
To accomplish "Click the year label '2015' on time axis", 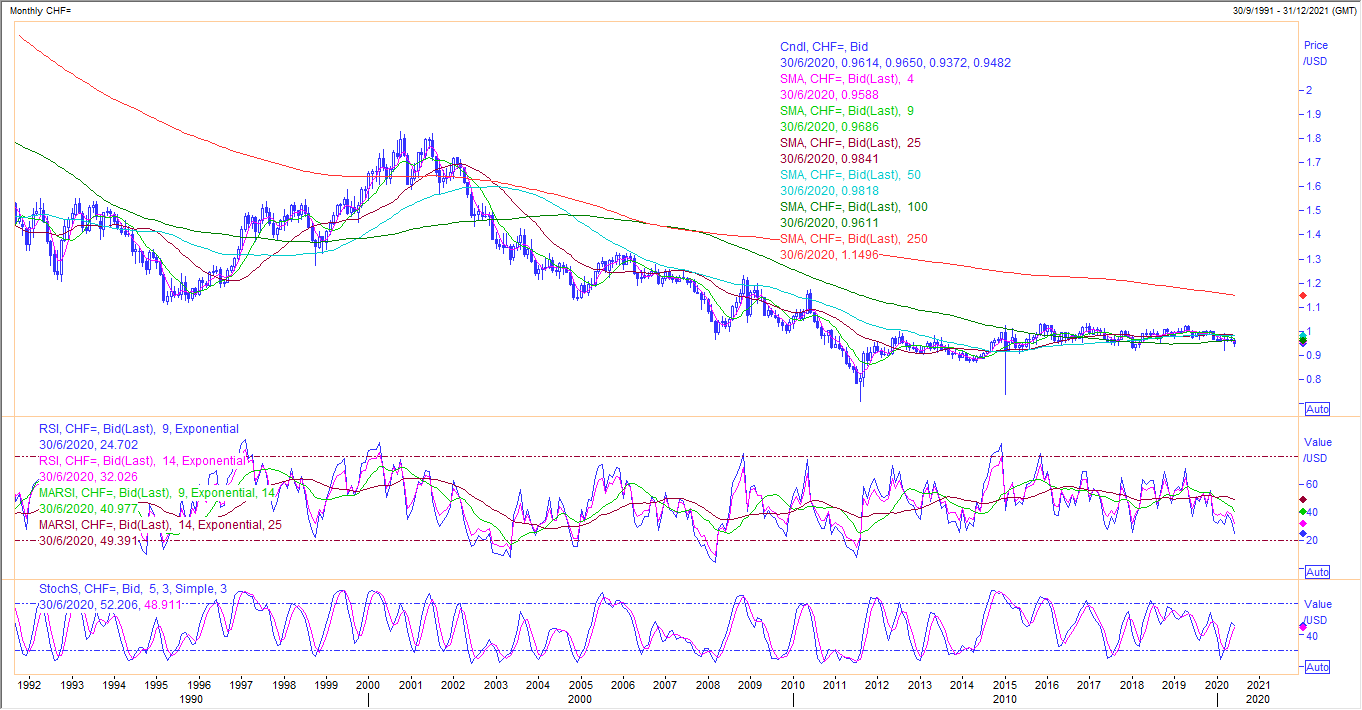I will point(1005,686).
